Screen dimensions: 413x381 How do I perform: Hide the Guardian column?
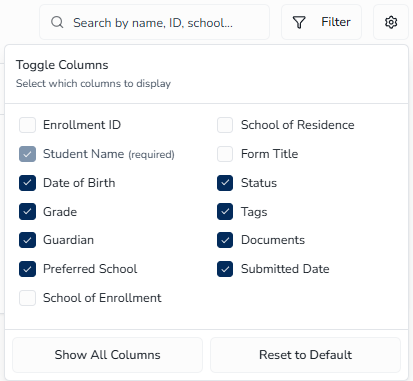click(27, 240)
